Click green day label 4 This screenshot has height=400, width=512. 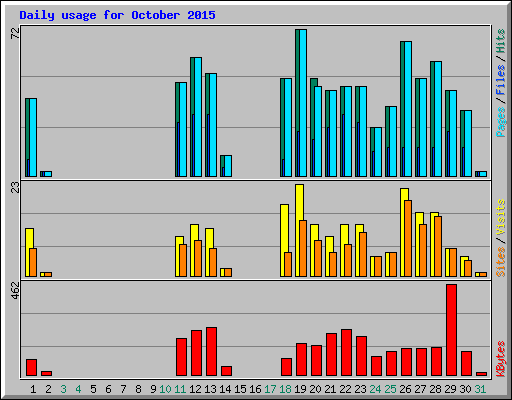point(78,389)
